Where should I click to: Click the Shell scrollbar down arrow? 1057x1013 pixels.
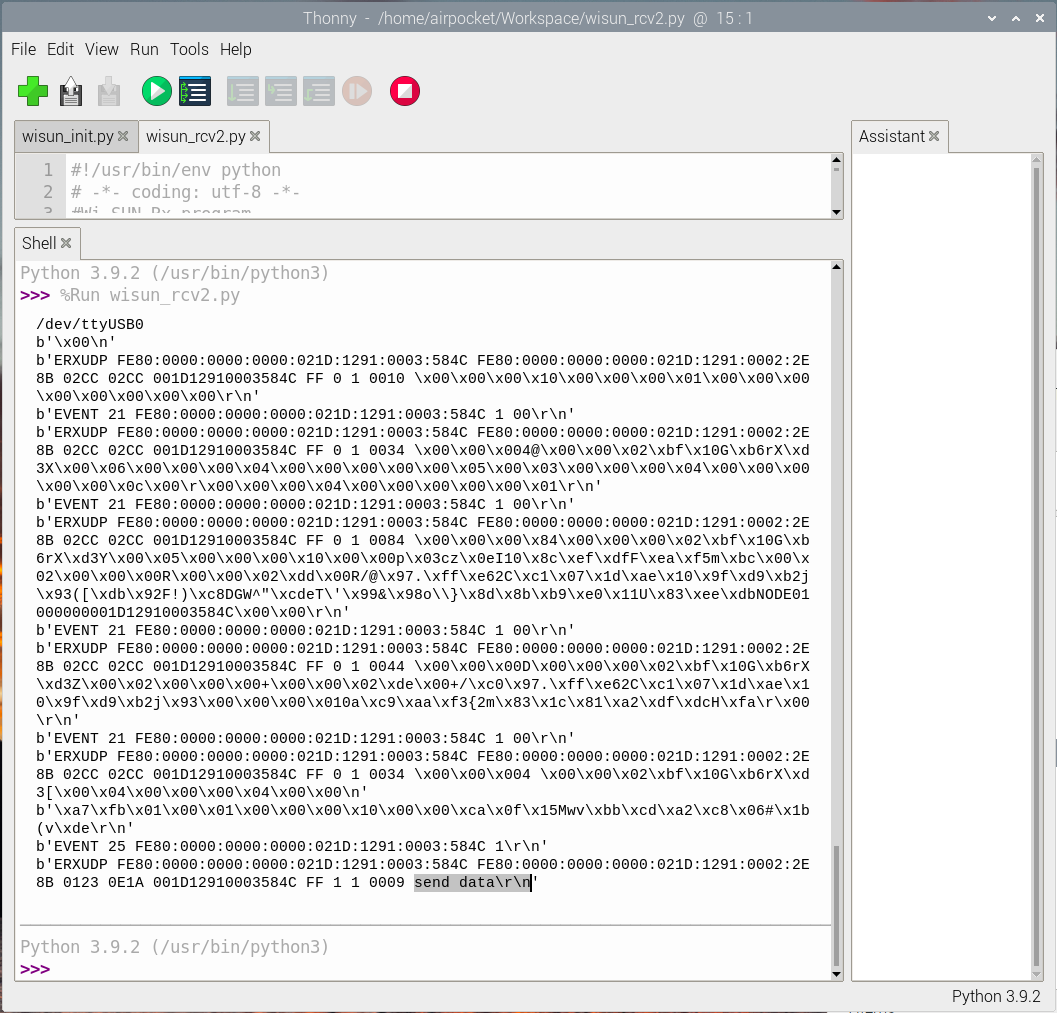[x=837, y=973]
